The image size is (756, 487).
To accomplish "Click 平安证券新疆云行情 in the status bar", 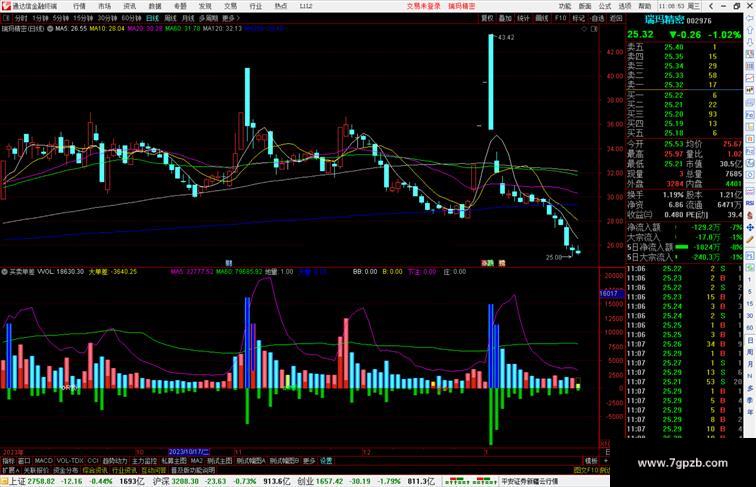I will point(529,481).
